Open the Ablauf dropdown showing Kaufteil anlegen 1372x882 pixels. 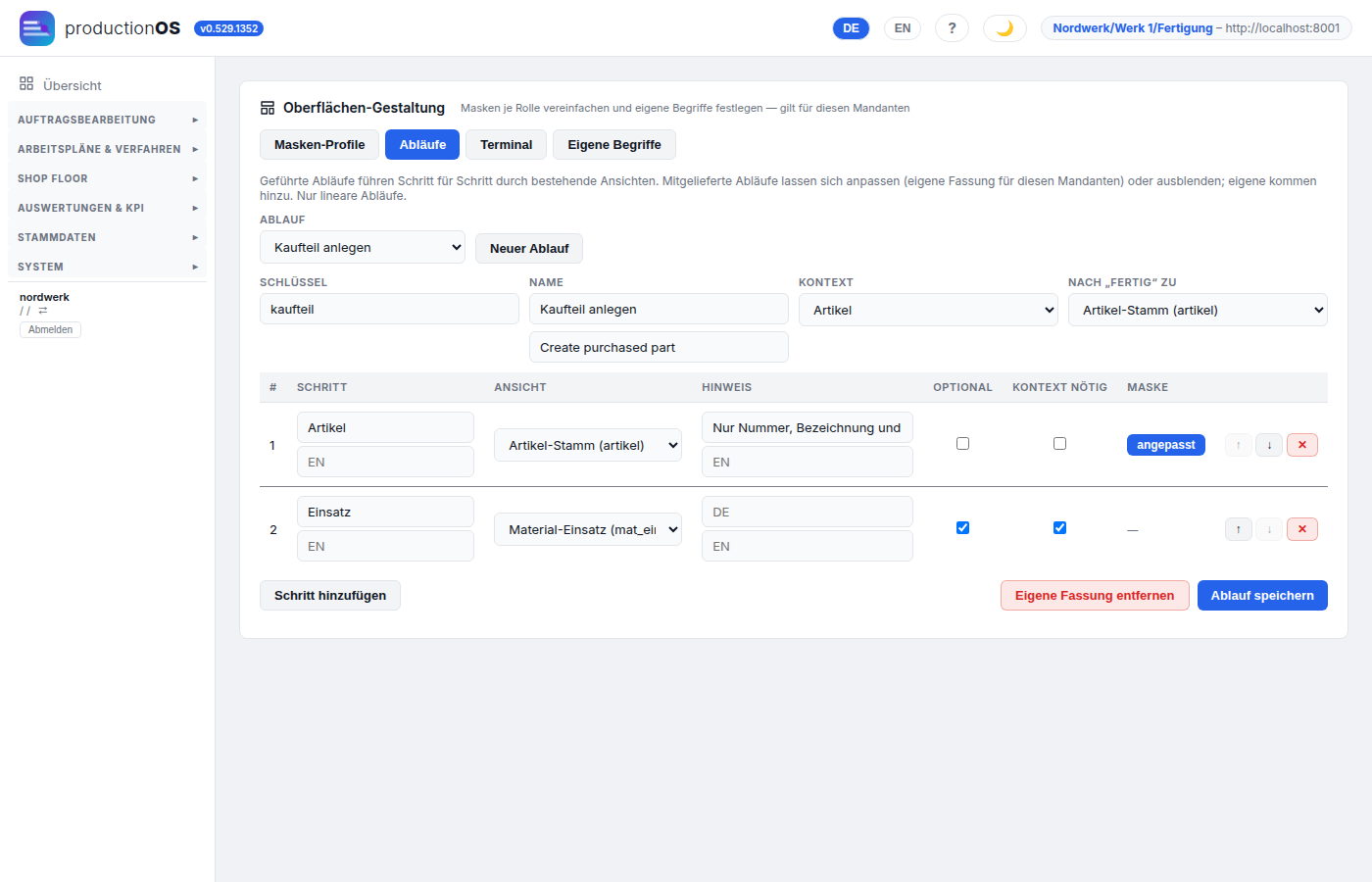[363, 248]
